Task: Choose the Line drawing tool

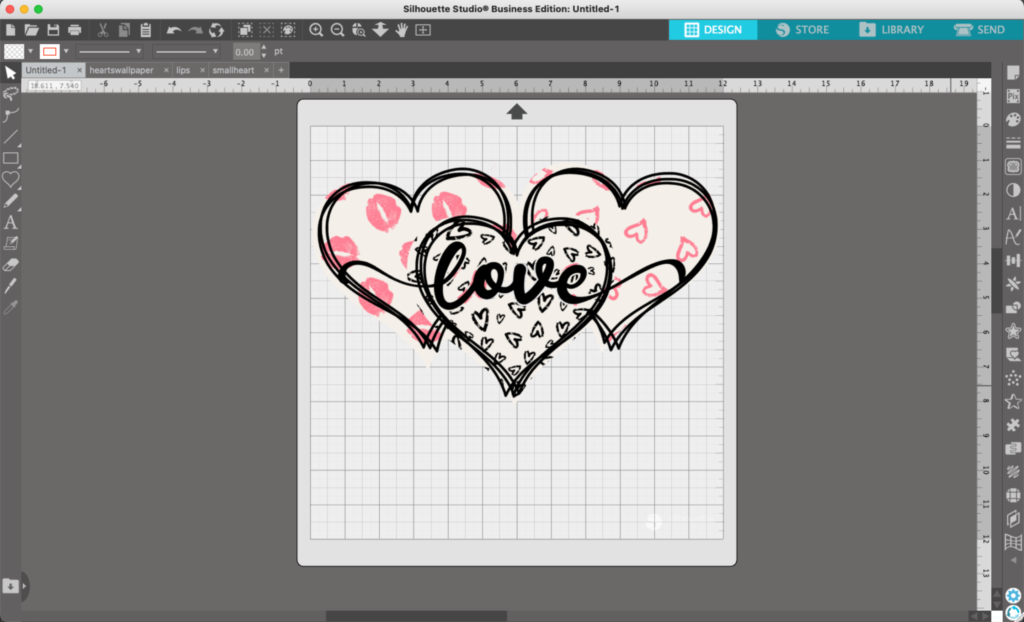Action: point(10,137)
